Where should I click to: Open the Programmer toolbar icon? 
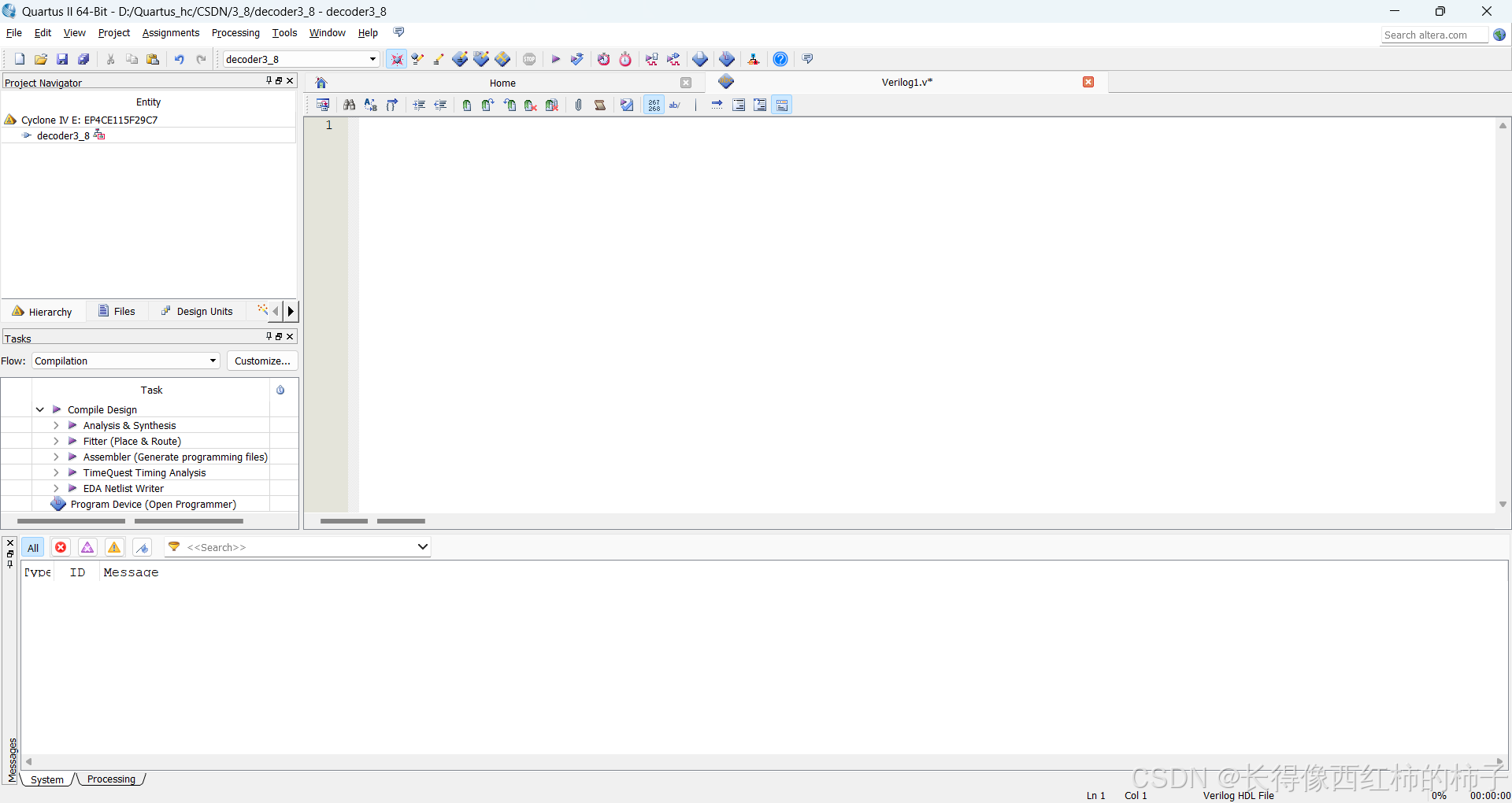pyautogui.click(x=727, y=59)
